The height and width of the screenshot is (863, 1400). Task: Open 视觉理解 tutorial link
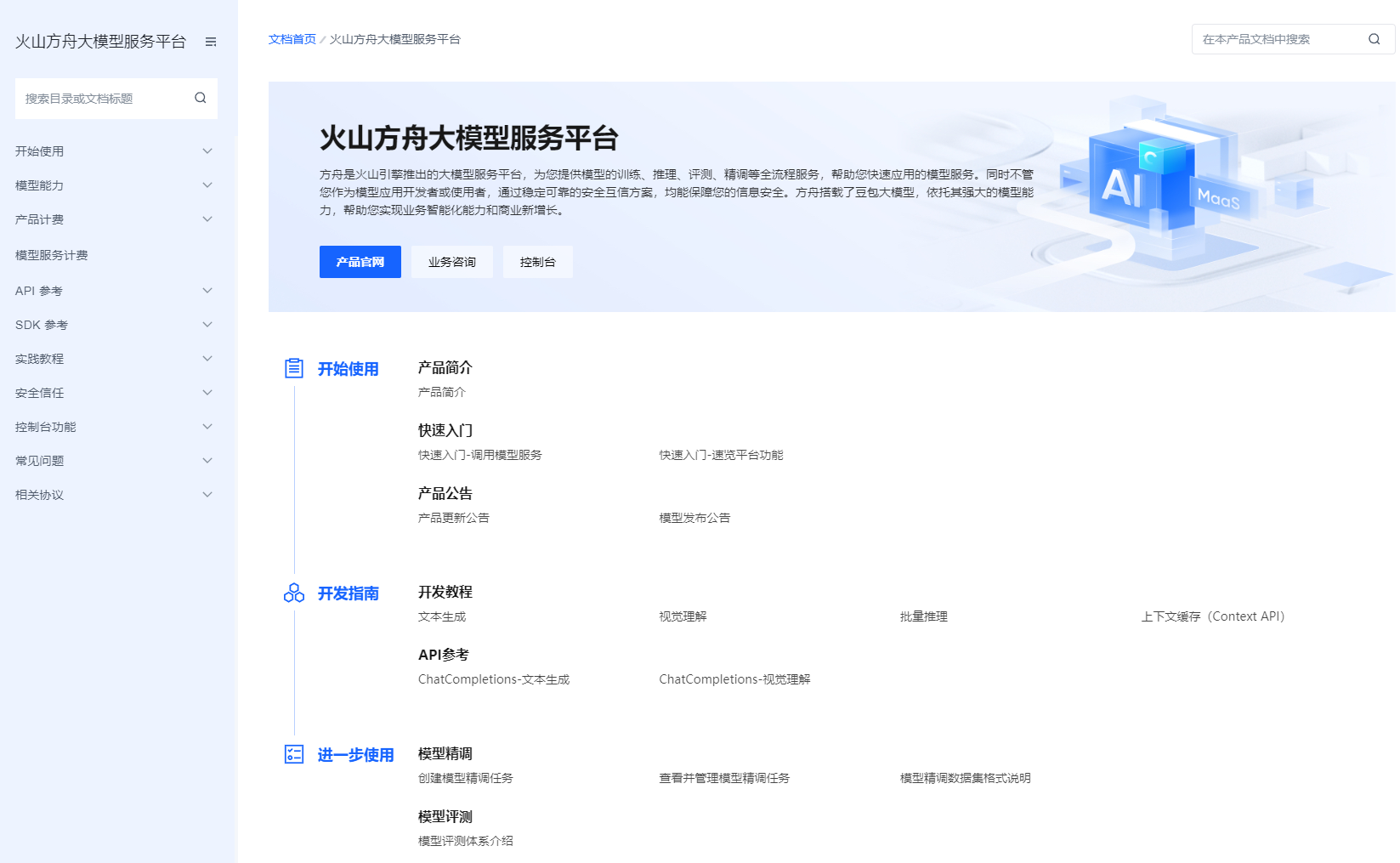683,616
